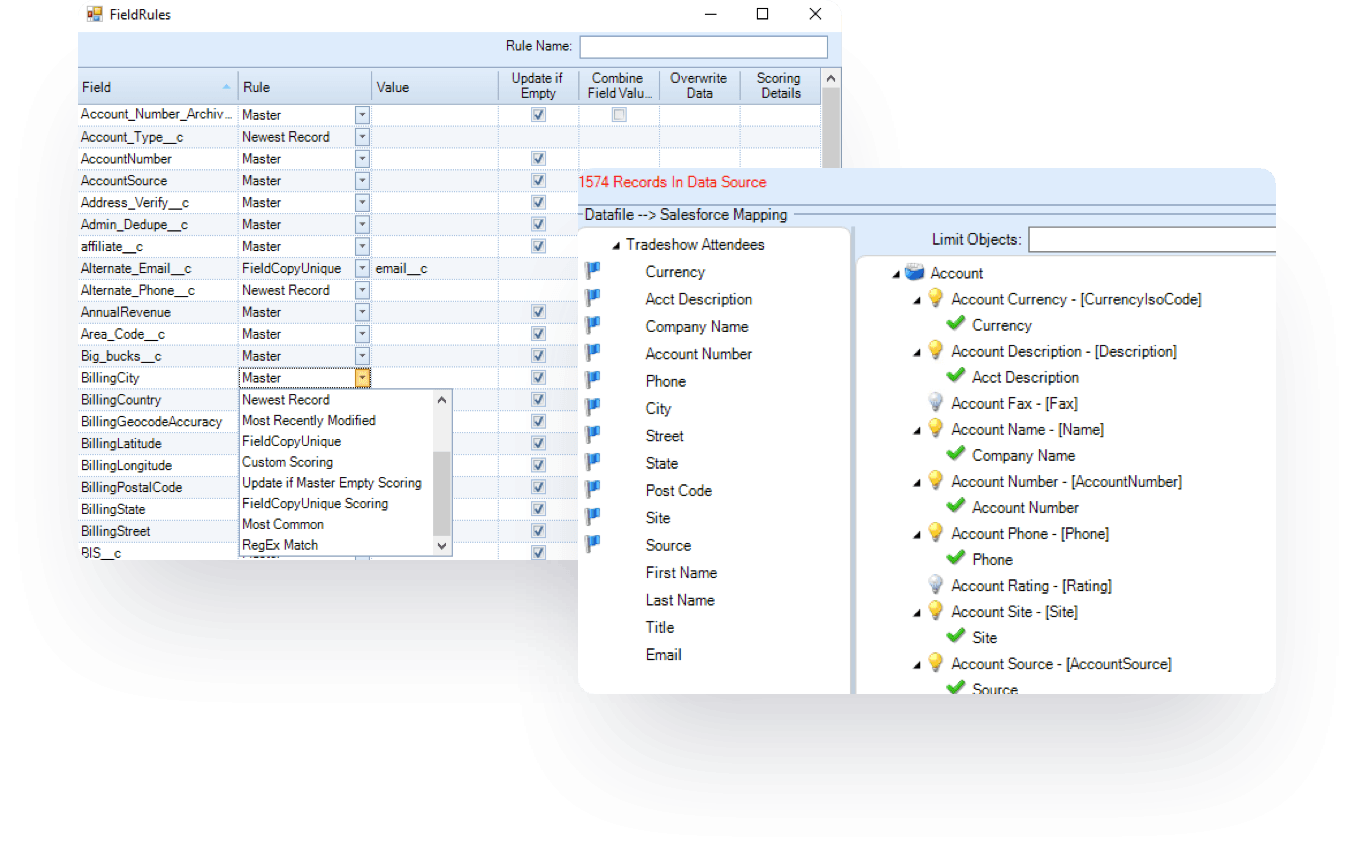Click the lightbulb icon for Account Number - [AccountNumber]
The width and height of the screenshot is (1354, 852).
[935, 480]
